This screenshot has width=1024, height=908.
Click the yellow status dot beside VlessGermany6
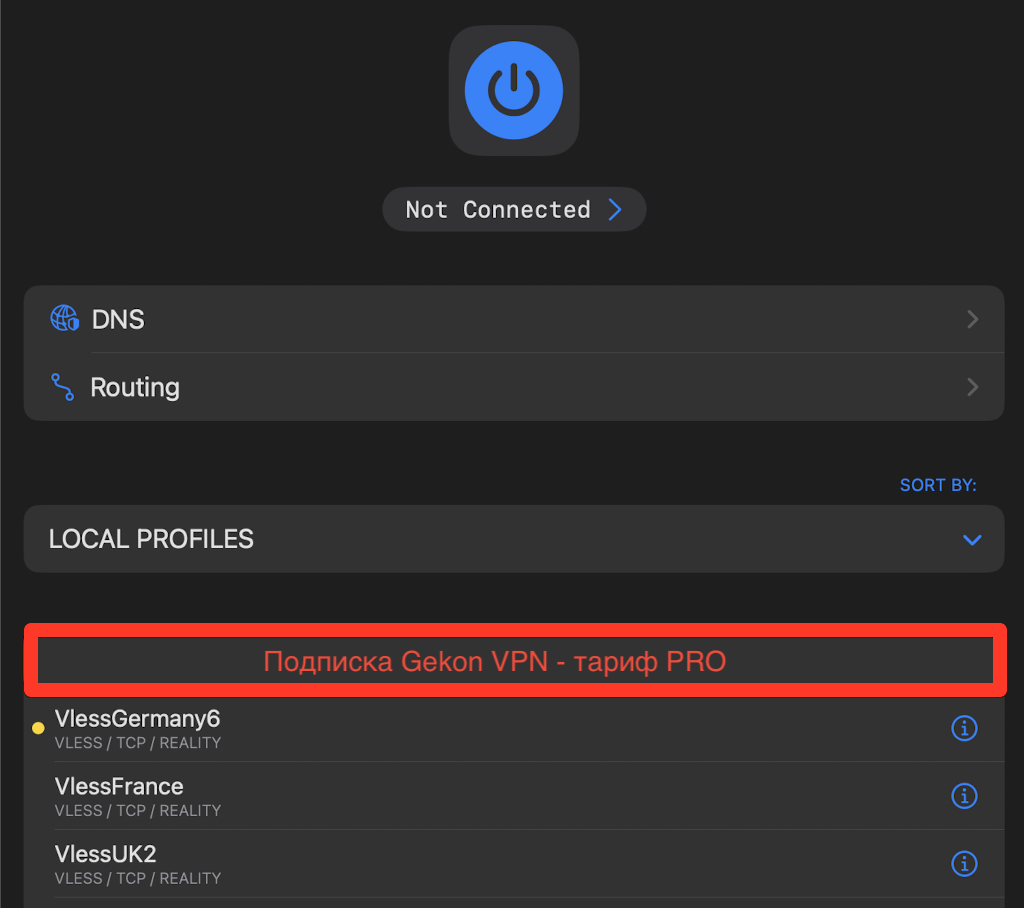click(39, 728)
